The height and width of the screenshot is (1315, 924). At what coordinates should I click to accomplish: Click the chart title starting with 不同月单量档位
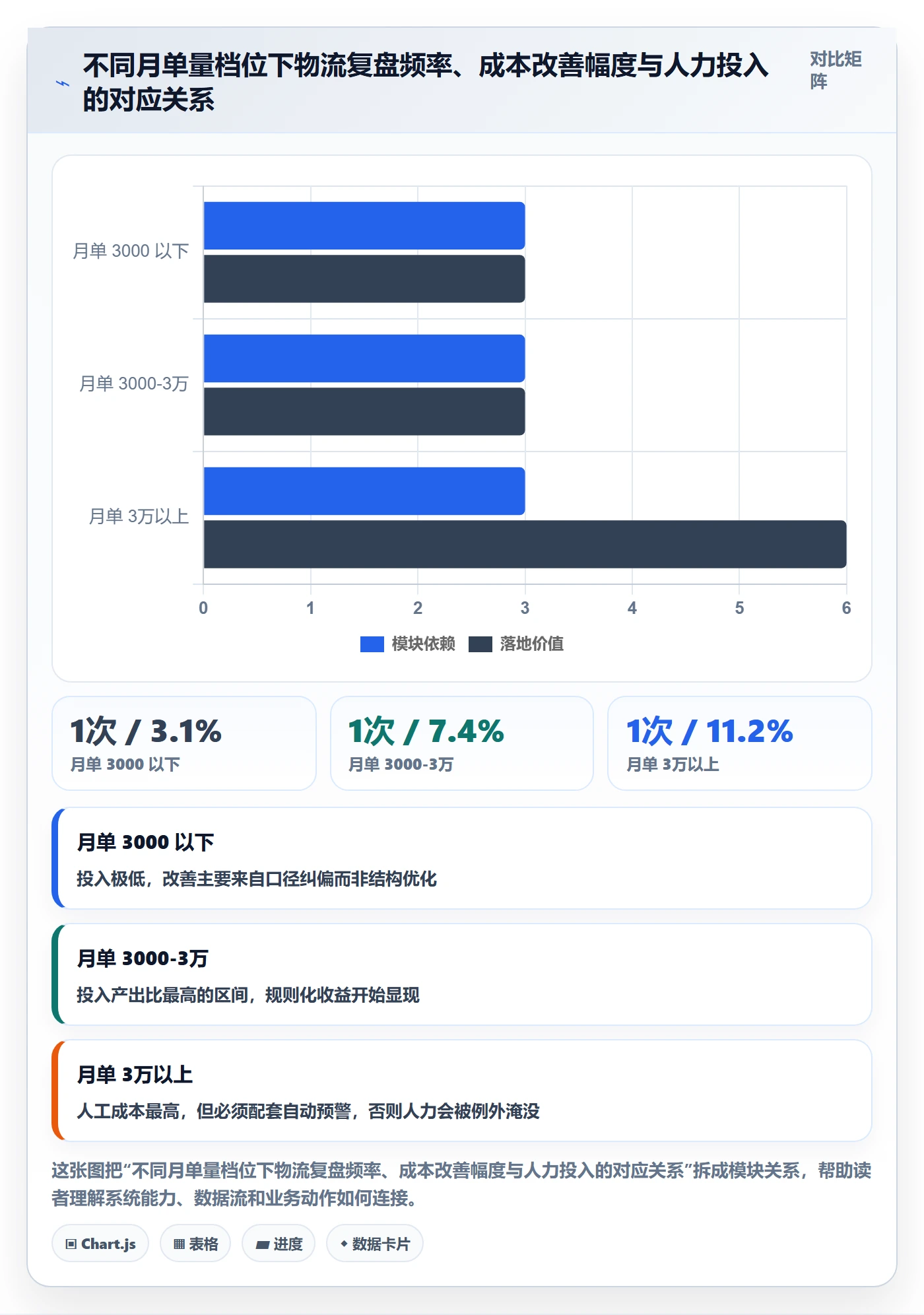click(x=425, y=83)
